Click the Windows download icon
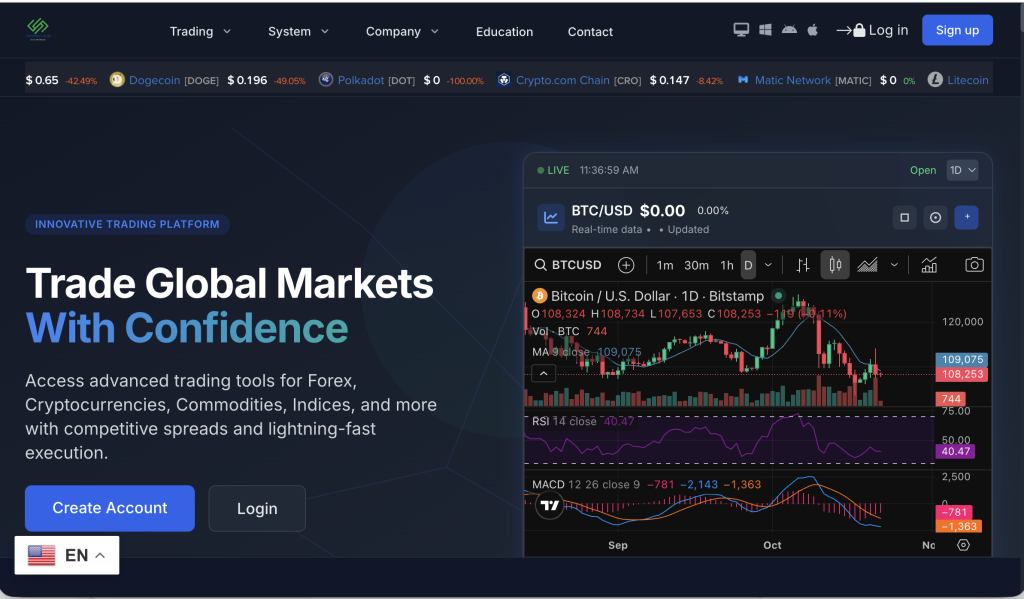1024x599 pixels. (x=765, y=30)
